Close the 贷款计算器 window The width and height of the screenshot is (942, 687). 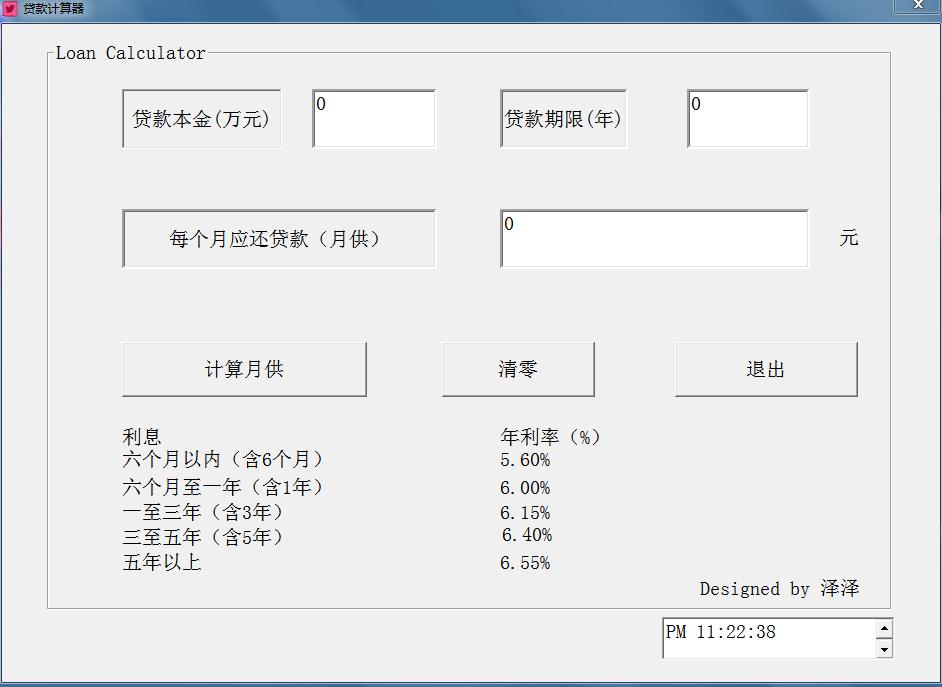pyautogui.click(x=917, y=5)
